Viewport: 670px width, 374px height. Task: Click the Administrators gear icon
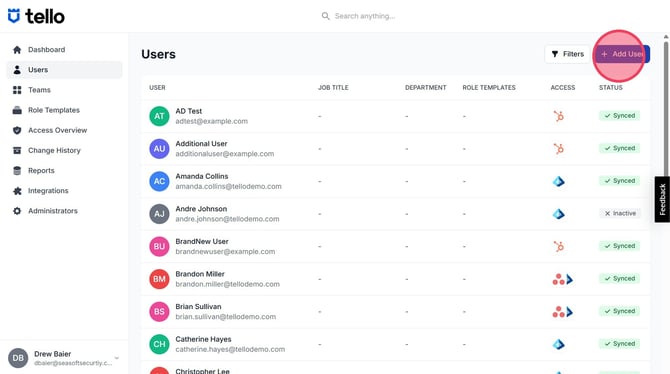coord(17,211)
